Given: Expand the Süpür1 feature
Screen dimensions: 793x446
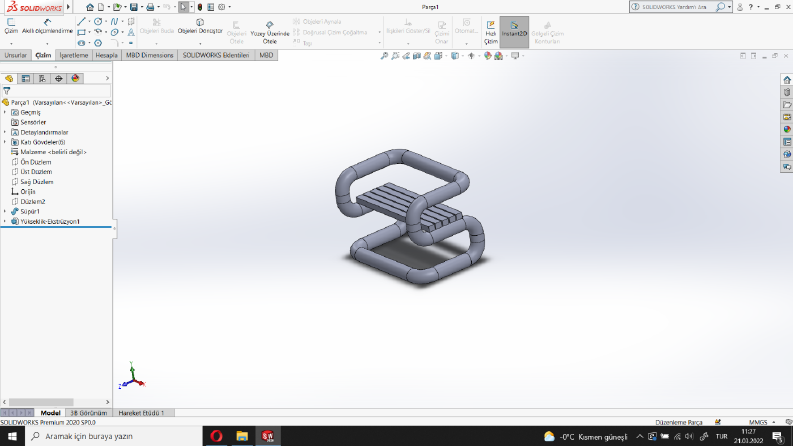Looking at the screenshot, I should [5, 211].
